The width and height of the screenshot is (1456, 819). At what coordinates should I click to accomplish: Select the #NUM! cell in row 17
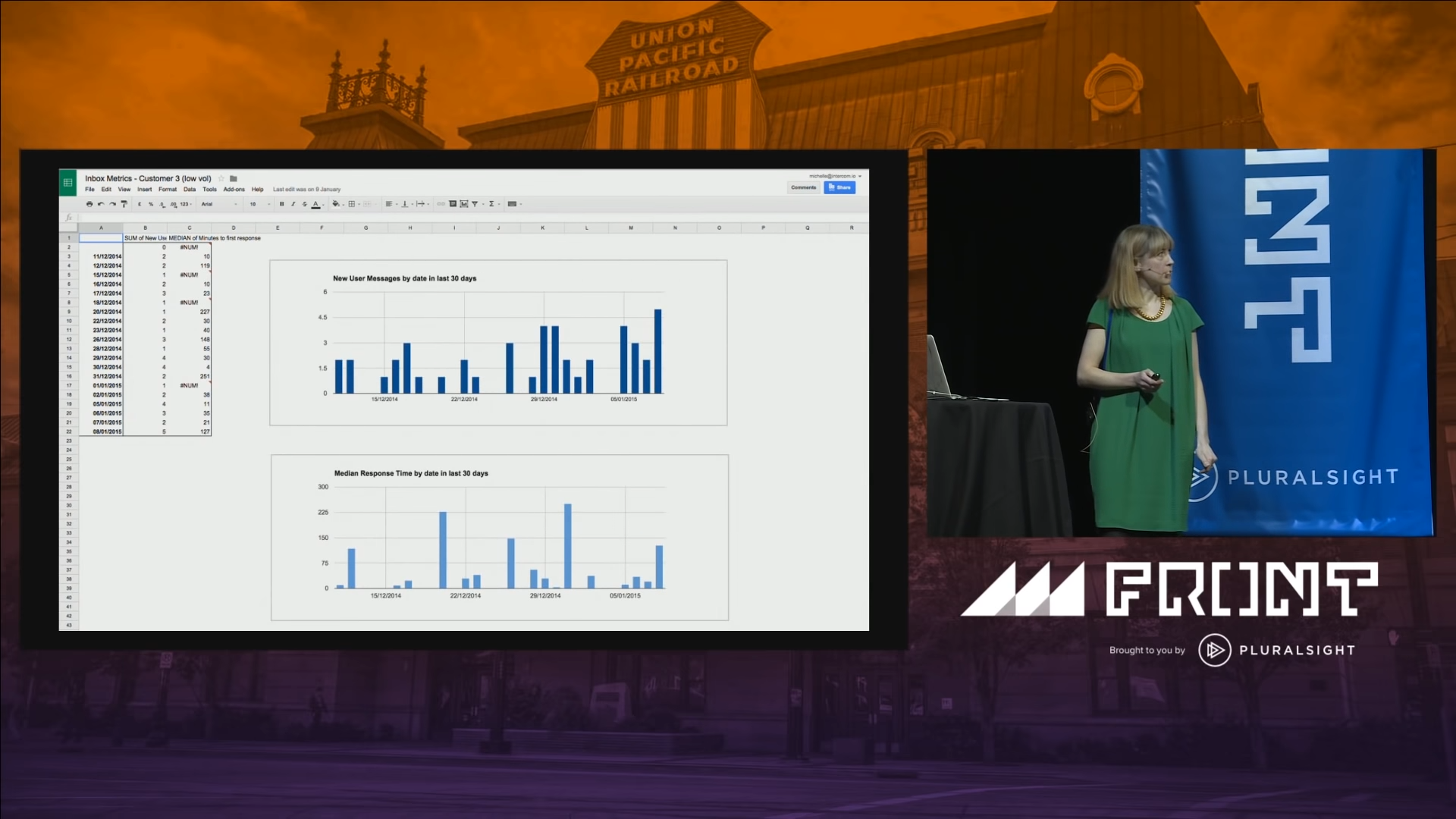tap(189, 385)
